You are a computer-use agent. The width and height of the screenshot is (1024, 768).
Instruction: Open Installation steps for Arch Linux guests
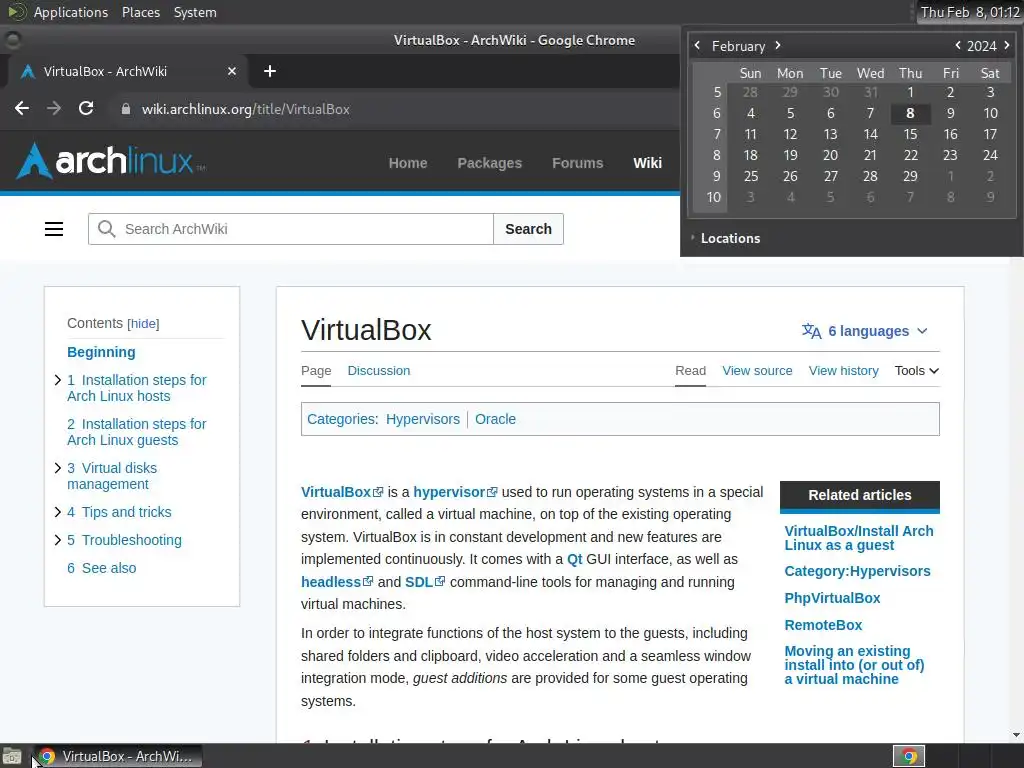tap(136, 432)
